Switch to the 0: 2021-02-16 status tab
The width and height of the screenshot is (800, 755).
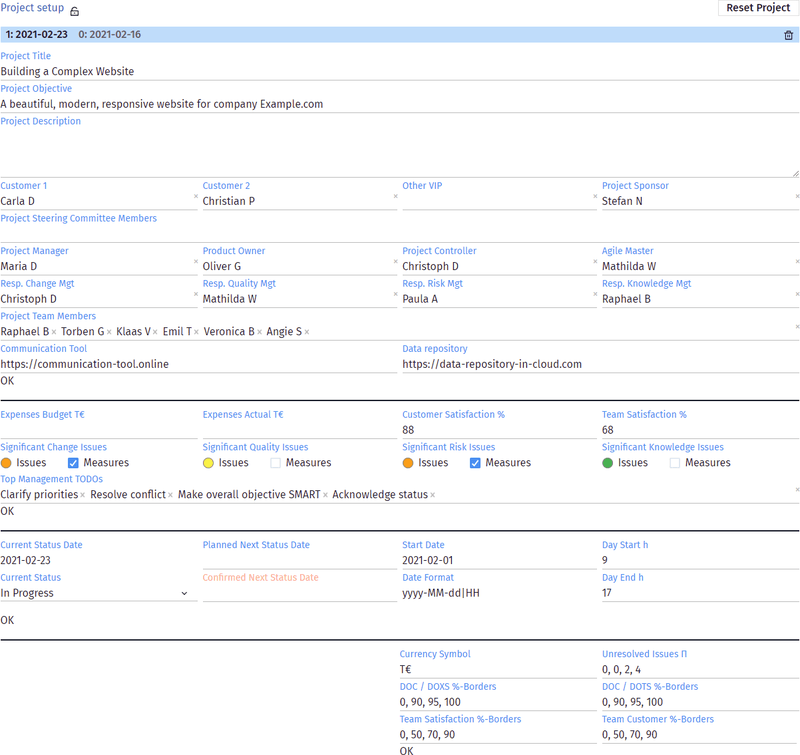(109, 35)
